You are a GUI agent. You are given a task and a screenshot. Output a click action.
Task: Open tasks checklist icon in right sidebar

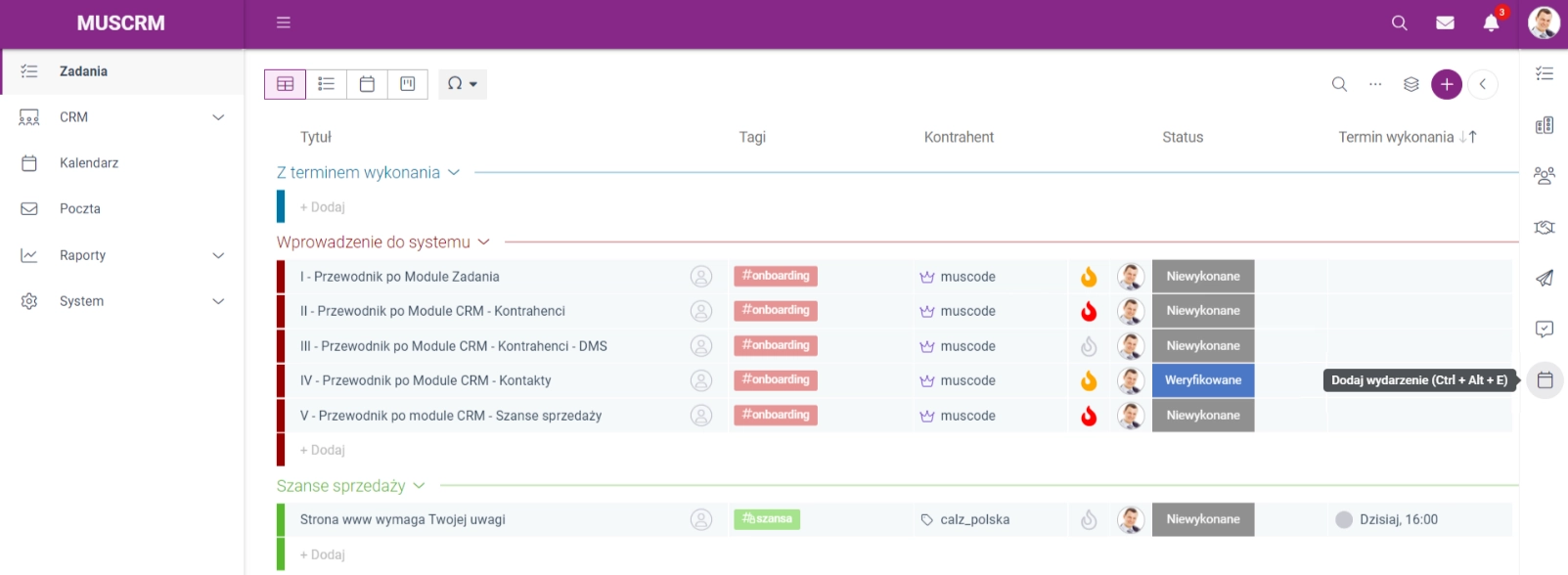click(x=1545, y=73)
